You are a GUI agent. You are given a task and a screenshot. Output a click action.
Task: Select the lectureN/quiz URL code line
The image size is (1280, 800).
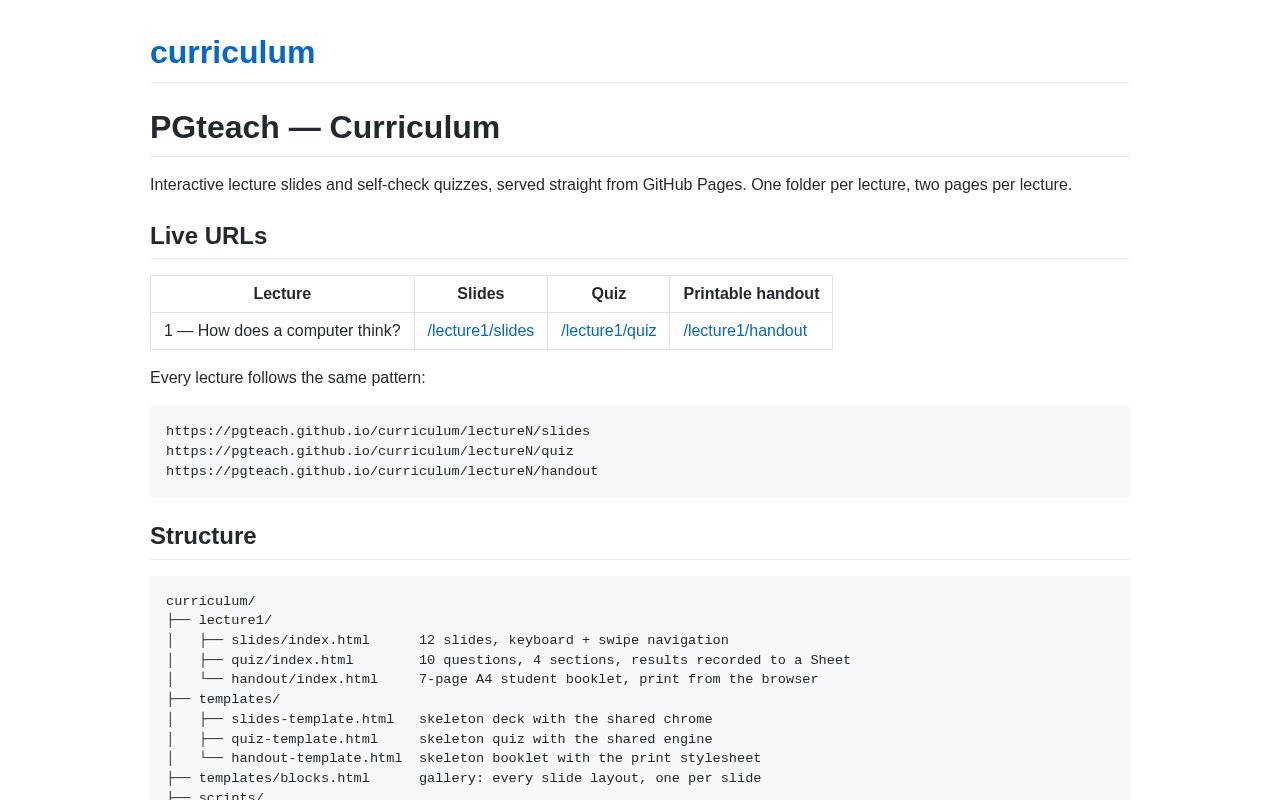pyautogui.click(x=370, y=452)
